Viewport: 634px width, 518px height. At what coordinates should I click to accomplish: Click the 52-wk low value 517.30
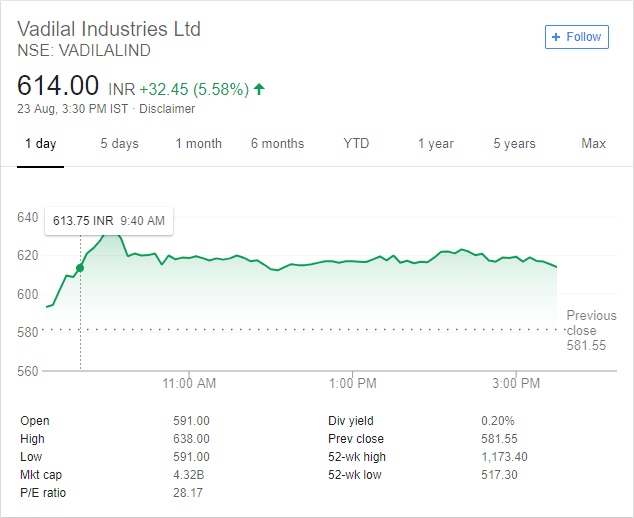tap(499, 475)
